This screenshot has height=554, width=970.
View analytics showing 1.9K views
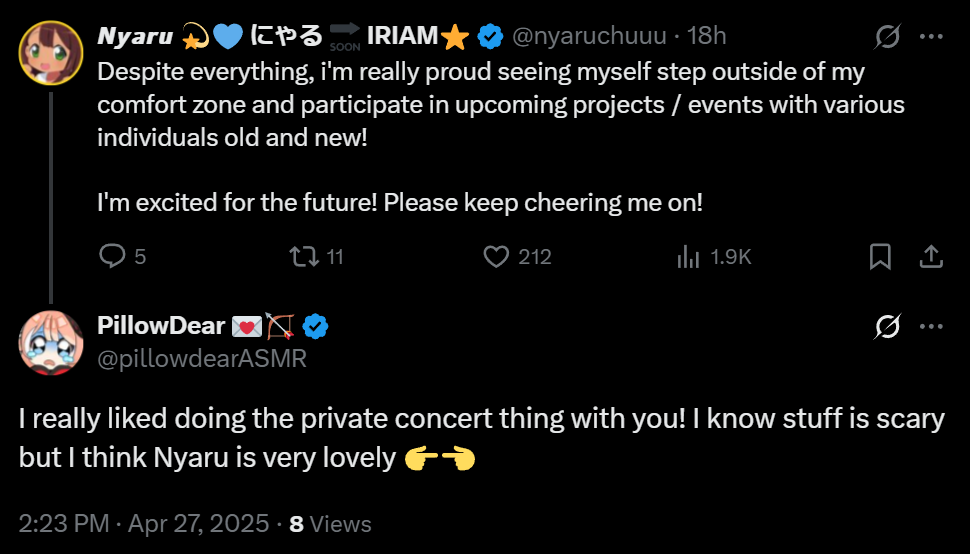(x=689, y=256)
